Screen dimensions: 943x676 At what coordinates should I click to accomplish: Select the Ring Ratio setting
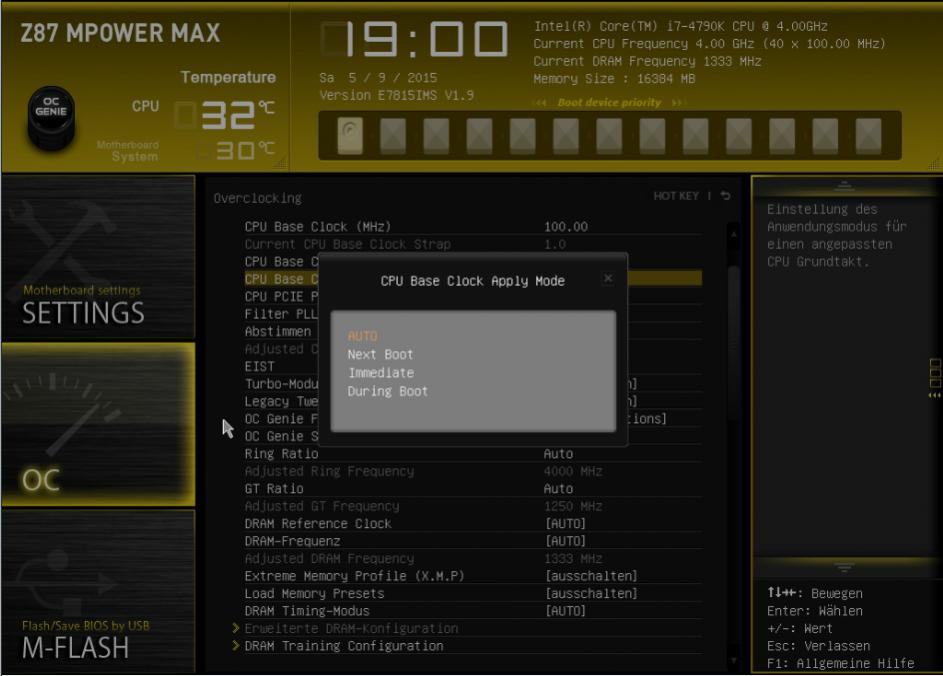pyautogui.click(x=281, y=454)
